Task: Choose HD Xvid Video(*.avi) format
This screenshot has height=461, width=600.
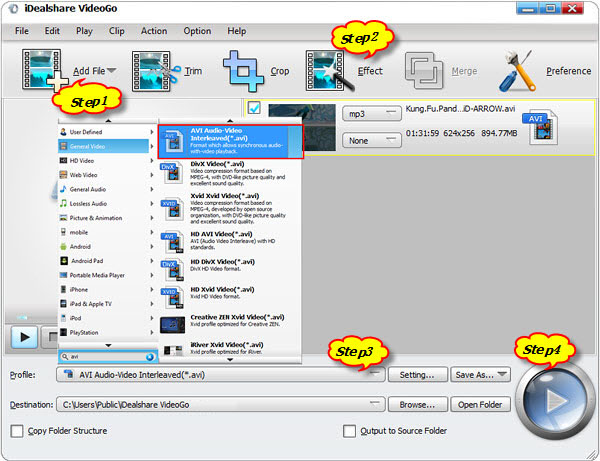Action: coord(230,296)
